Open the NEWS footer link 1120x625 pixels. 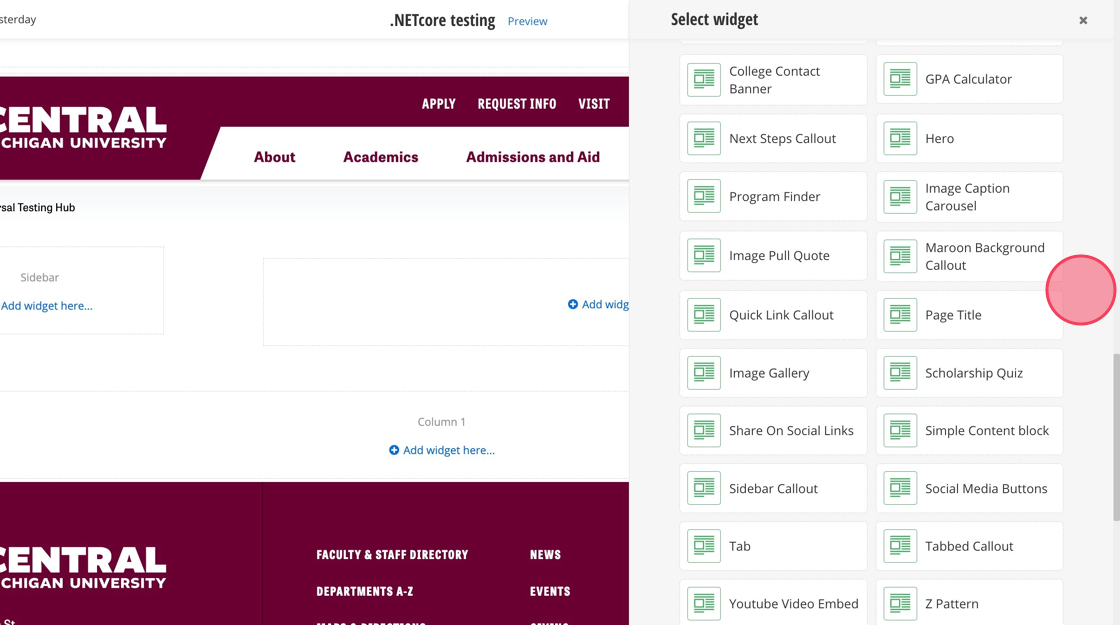545,555
